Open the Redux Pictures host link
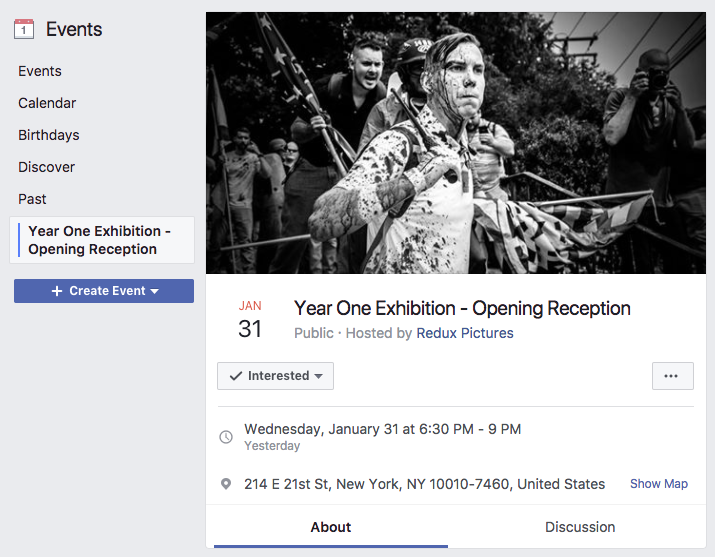Image resolution: width=715 pixels, height=557 pixels. point(465,333)
